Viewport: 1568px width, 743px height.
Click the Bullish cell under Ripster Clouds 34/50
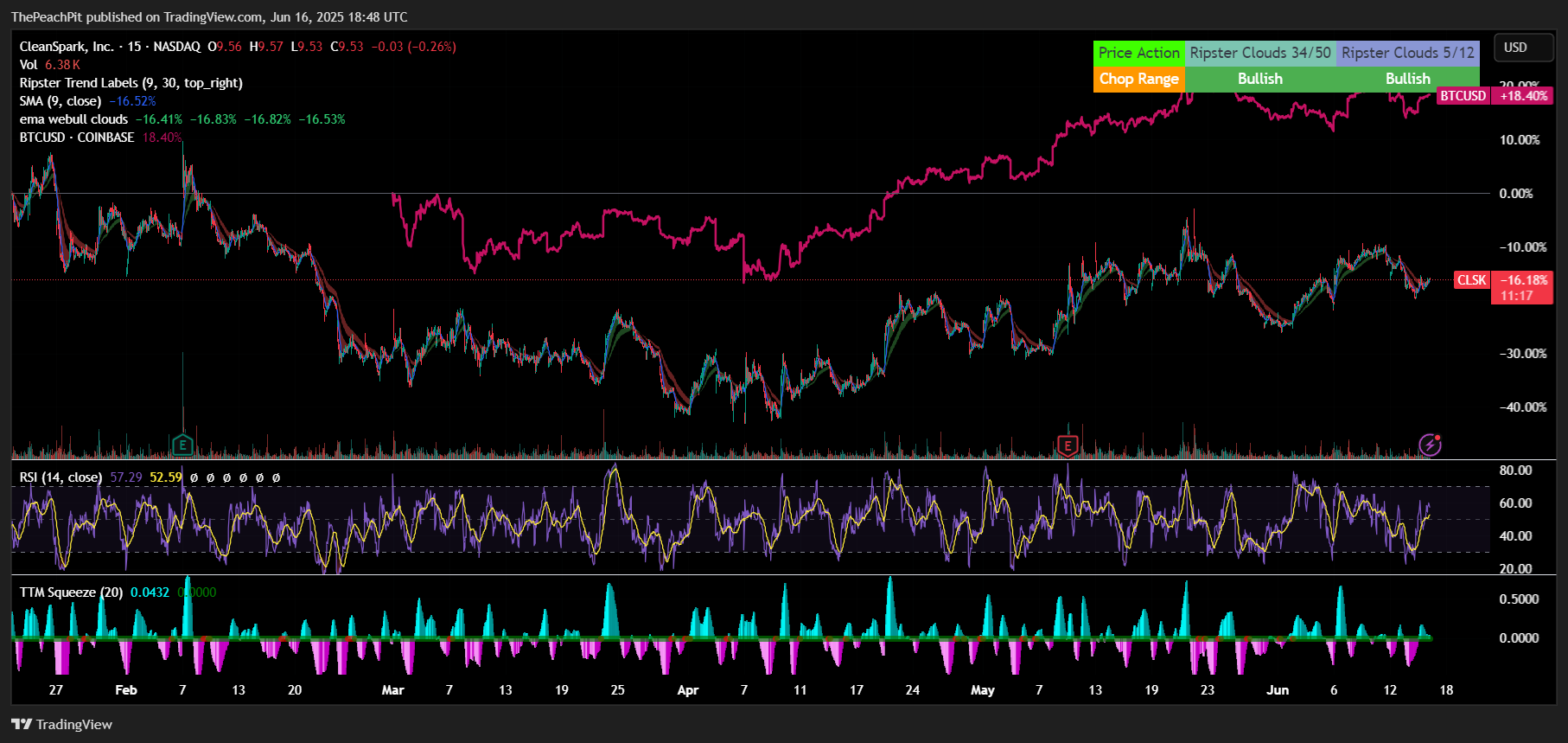[x=1260, y=79]
